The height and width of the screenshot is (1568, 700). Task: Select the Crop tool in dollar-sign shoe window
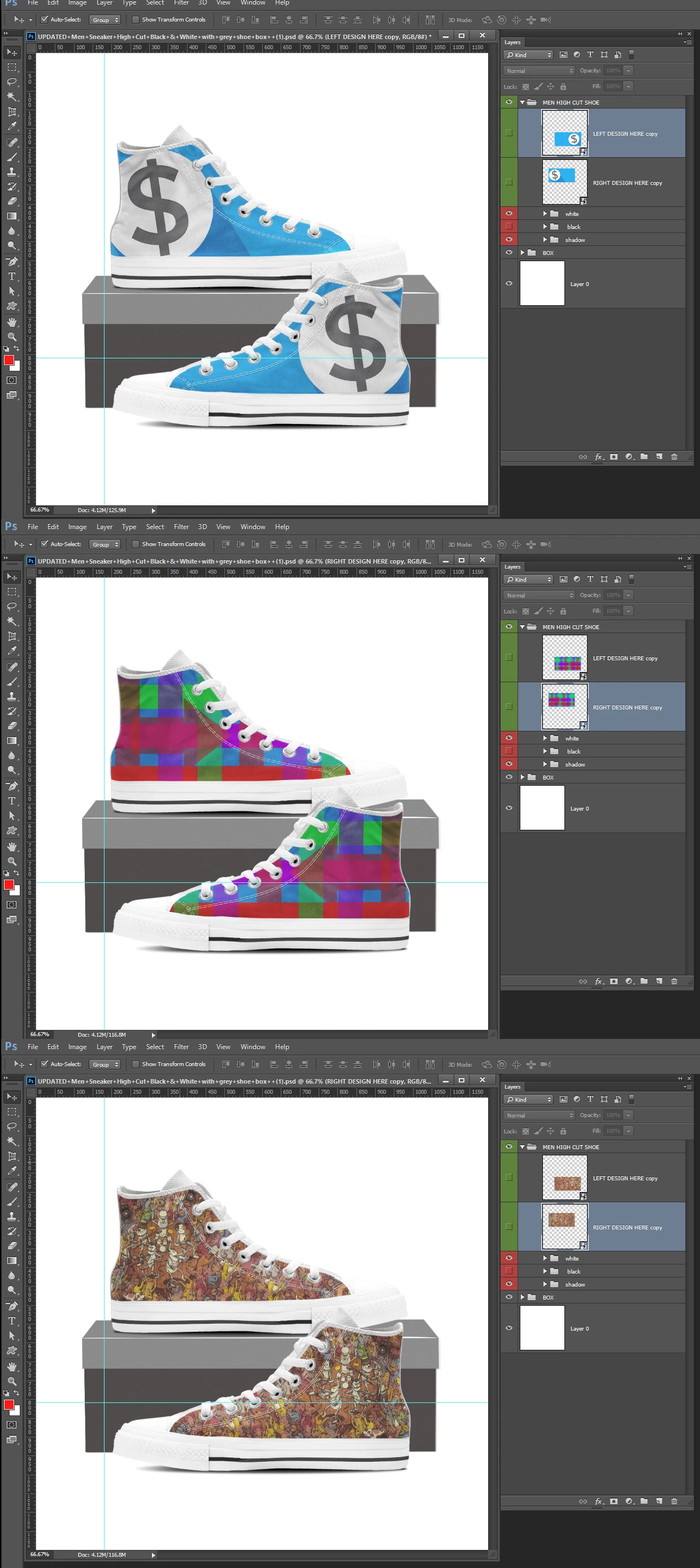coord(11,111)
